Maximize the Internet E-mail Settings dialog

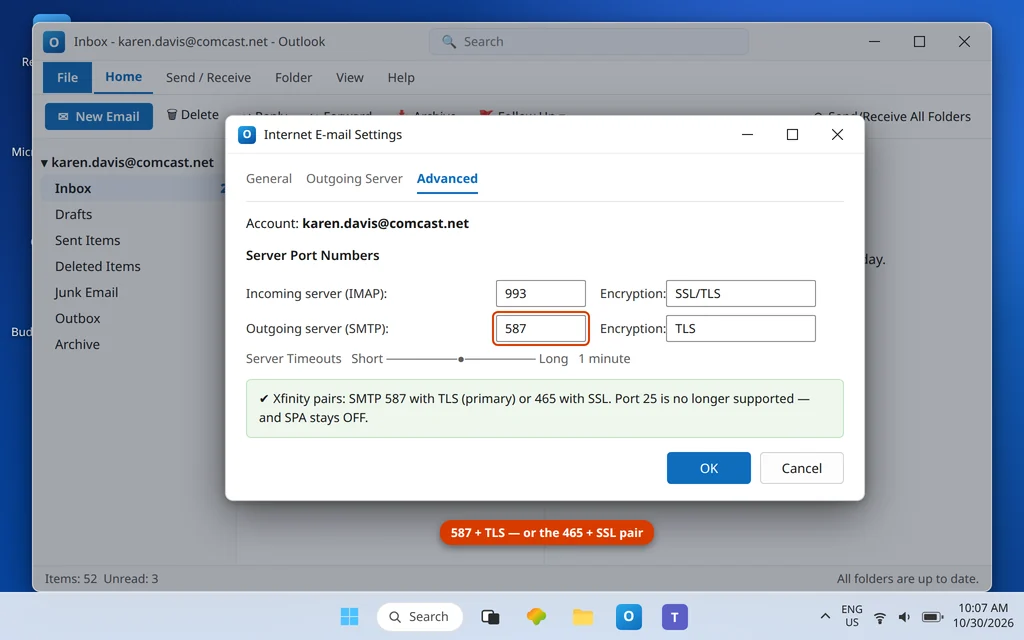(x=792, y=135)
